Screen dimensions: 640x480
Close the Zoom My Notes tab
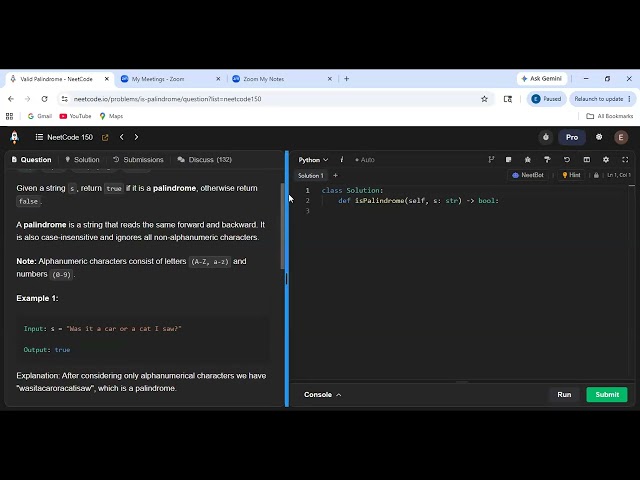click(330, 79)
